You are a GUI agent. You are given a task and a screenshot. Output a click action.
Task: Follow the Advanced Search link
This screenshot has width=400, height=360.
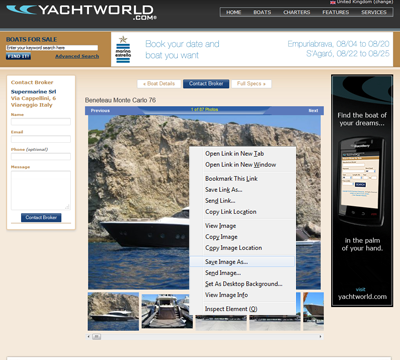coord(77,56)
